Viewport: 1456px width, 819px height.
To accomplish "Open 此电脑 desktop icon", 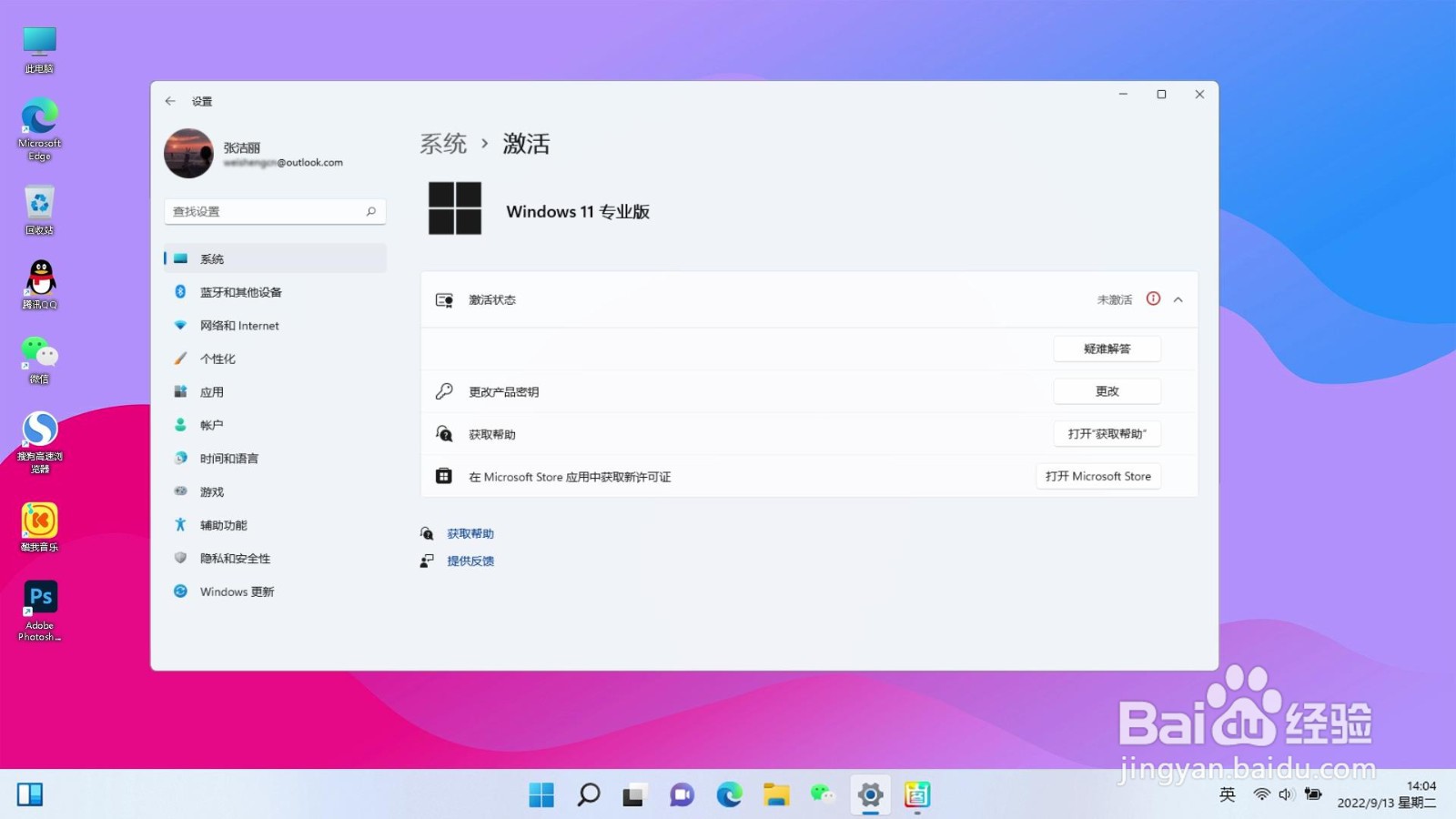I will [39, 50].
